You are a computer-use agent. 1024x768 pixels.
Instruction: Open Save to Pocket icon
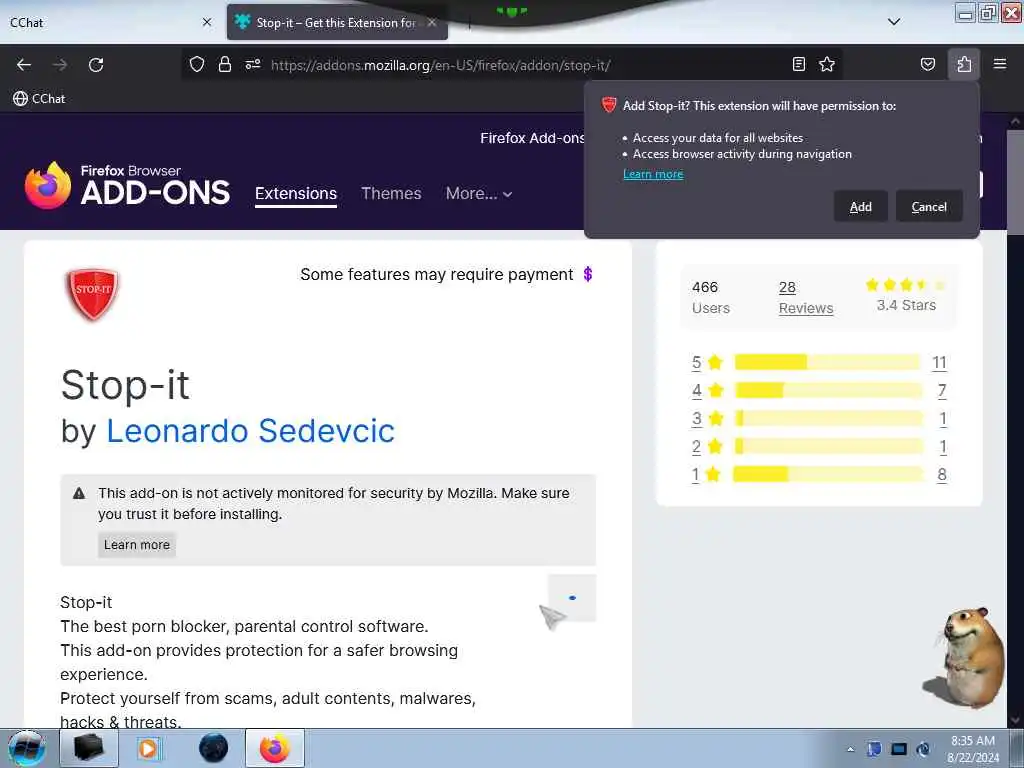coord(927,64)
